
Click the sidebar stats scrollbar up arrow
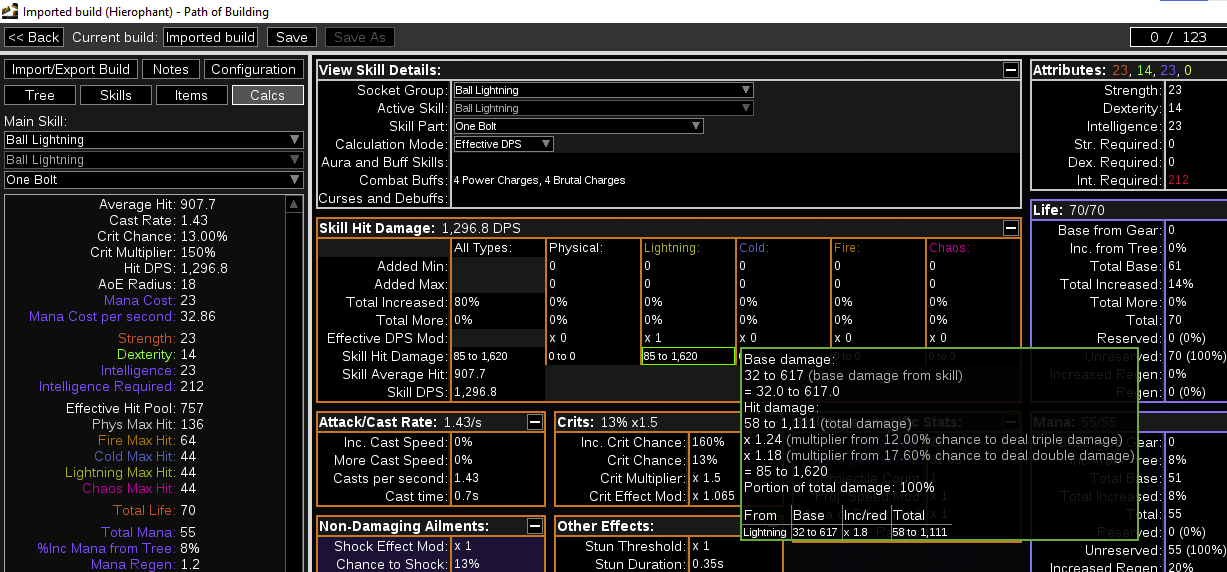294,204
